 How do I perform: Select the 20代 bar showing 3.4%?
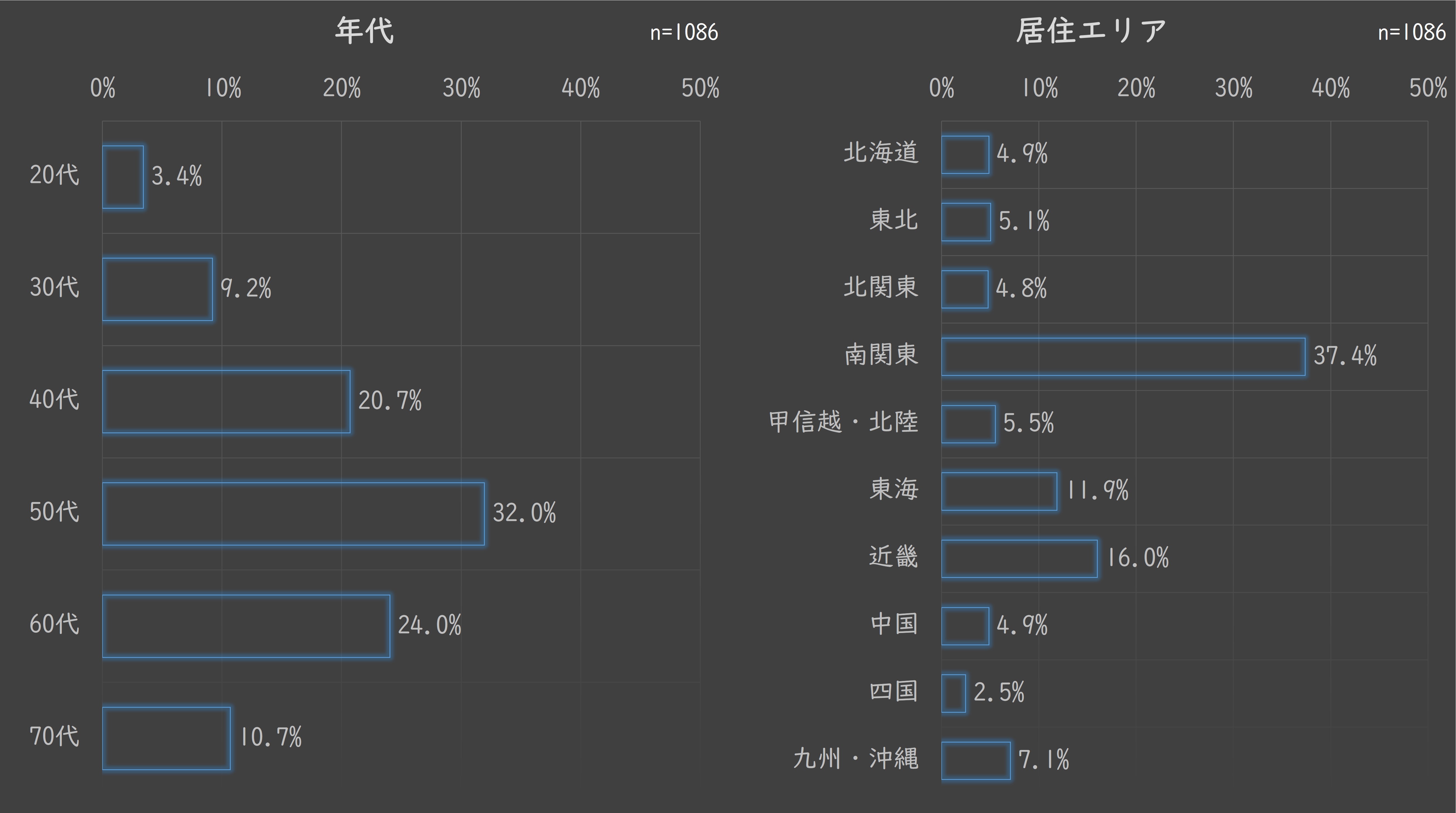123,177
